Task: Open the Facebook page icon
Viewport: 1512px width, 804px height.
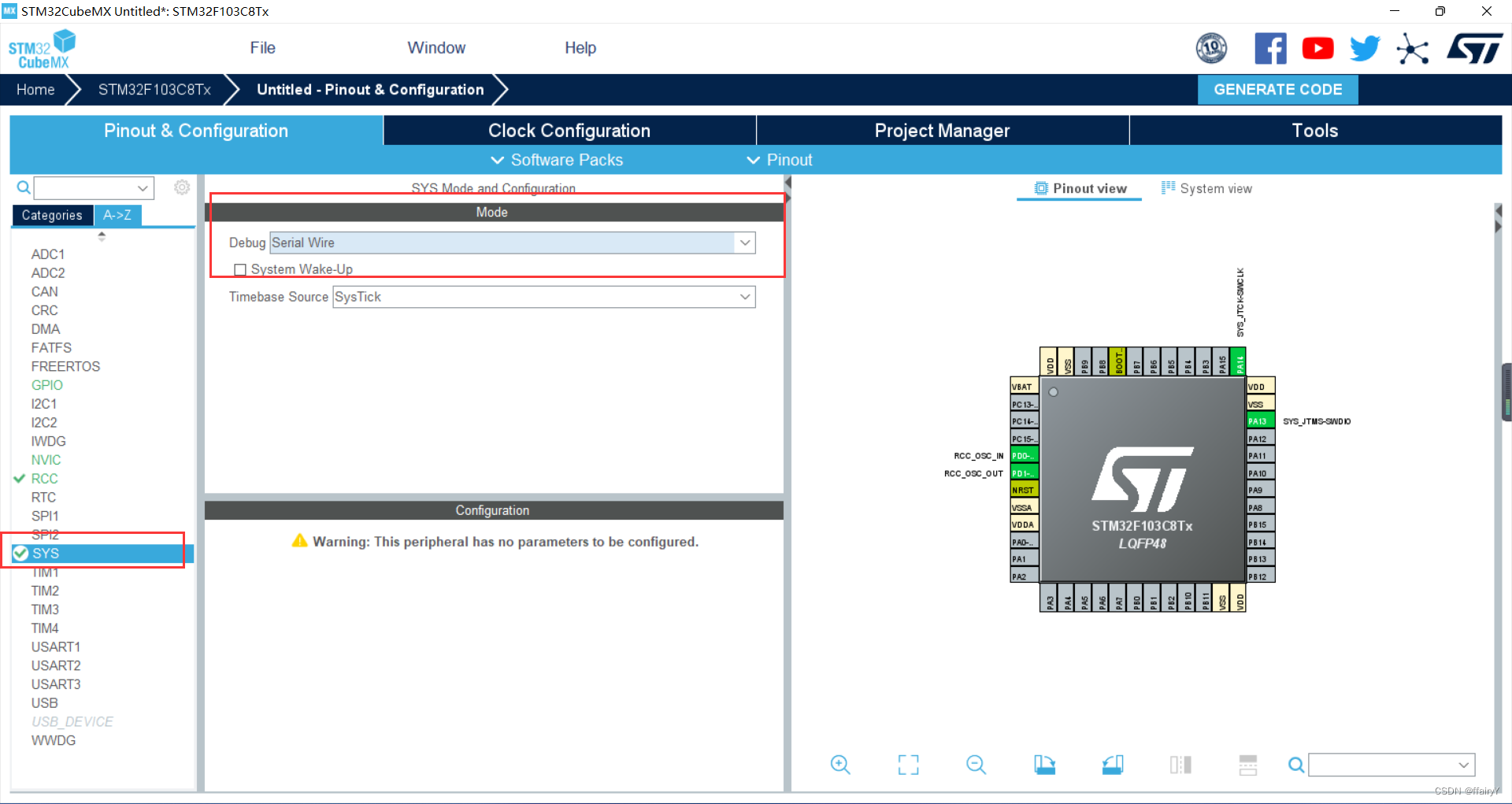Action: pos(1271,48)
